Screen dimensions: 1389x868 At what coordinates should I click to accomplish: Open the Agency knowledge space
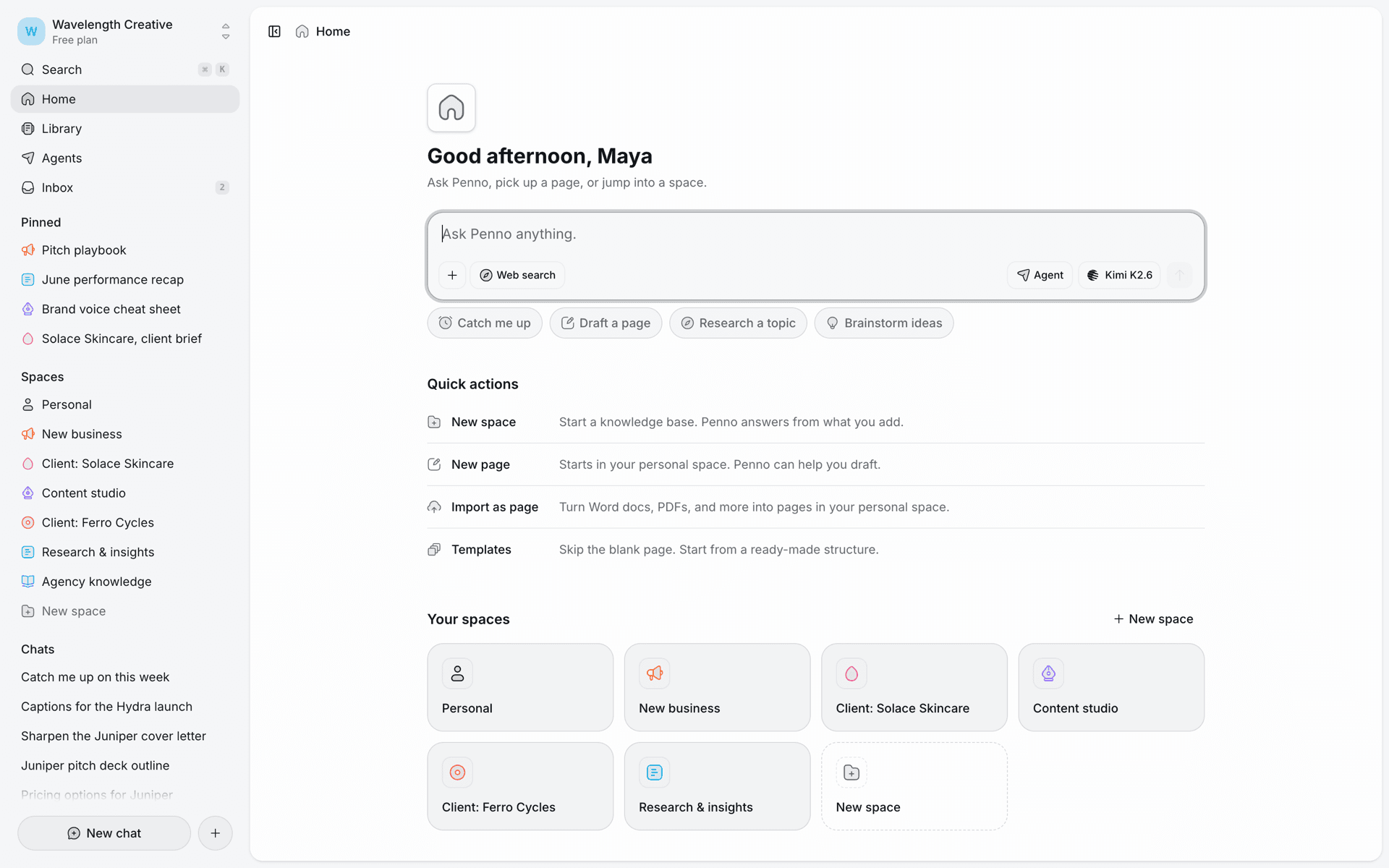pos(124,582)
